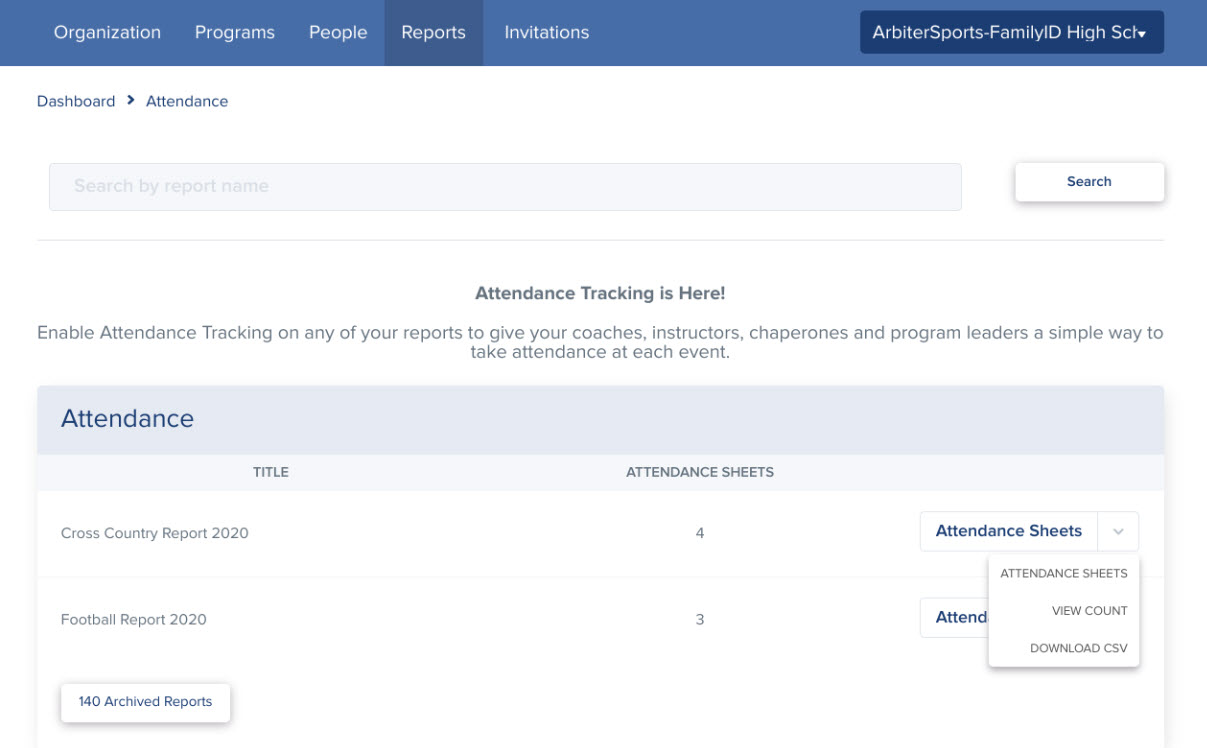Go to the People section
The height and width of the screenshot is (748, 1207).
tap(337, 32)
